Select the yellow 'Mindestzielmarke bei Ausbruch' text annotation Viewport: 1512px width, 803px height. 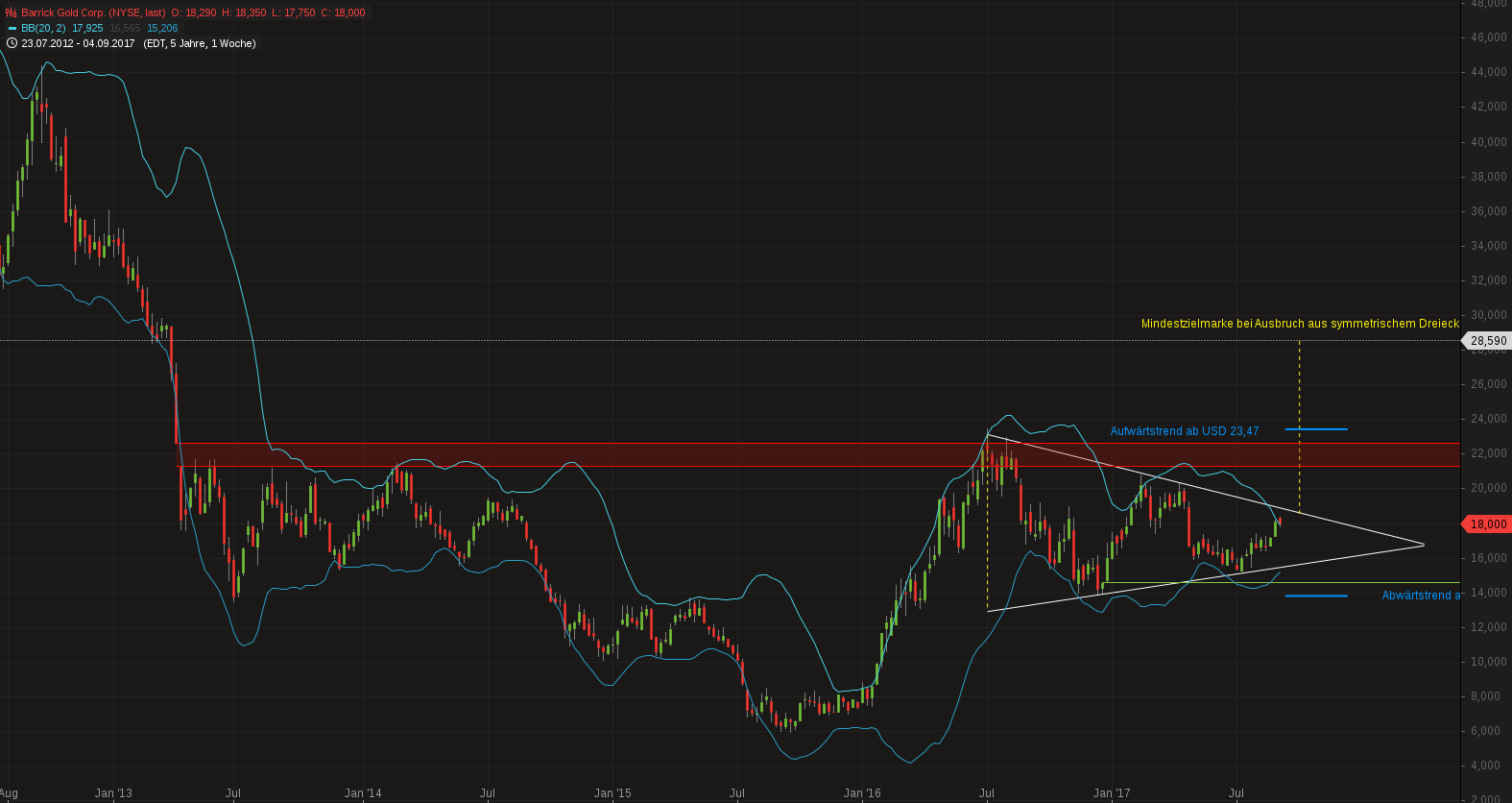(x=1299, y=324)
